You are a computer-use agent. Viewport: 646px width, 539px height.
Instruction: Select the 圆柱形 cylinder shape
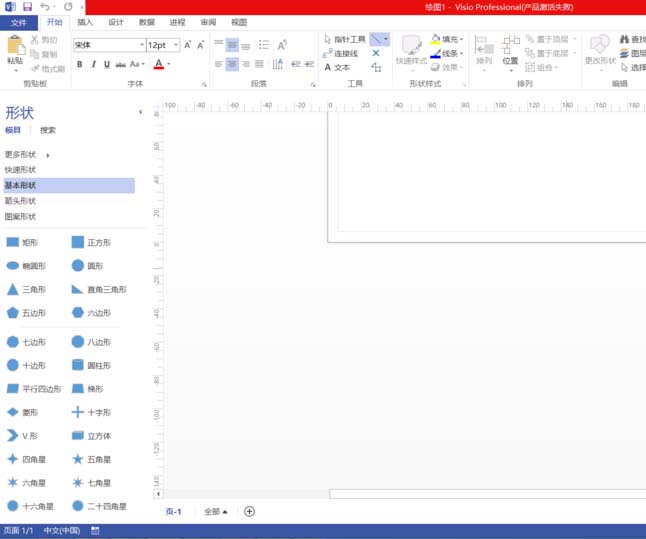click(92, 365)
